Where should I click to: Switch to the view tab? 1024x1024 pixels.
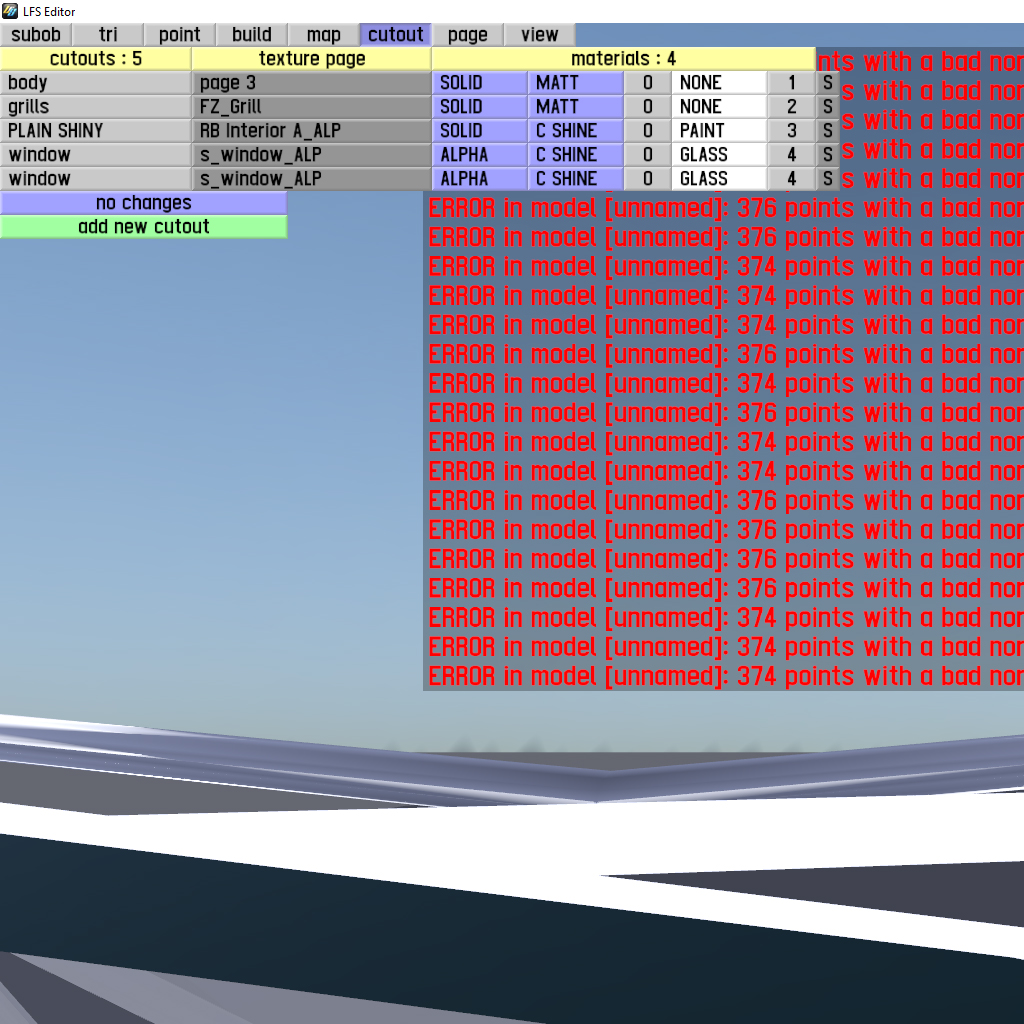tap(539, 35)
